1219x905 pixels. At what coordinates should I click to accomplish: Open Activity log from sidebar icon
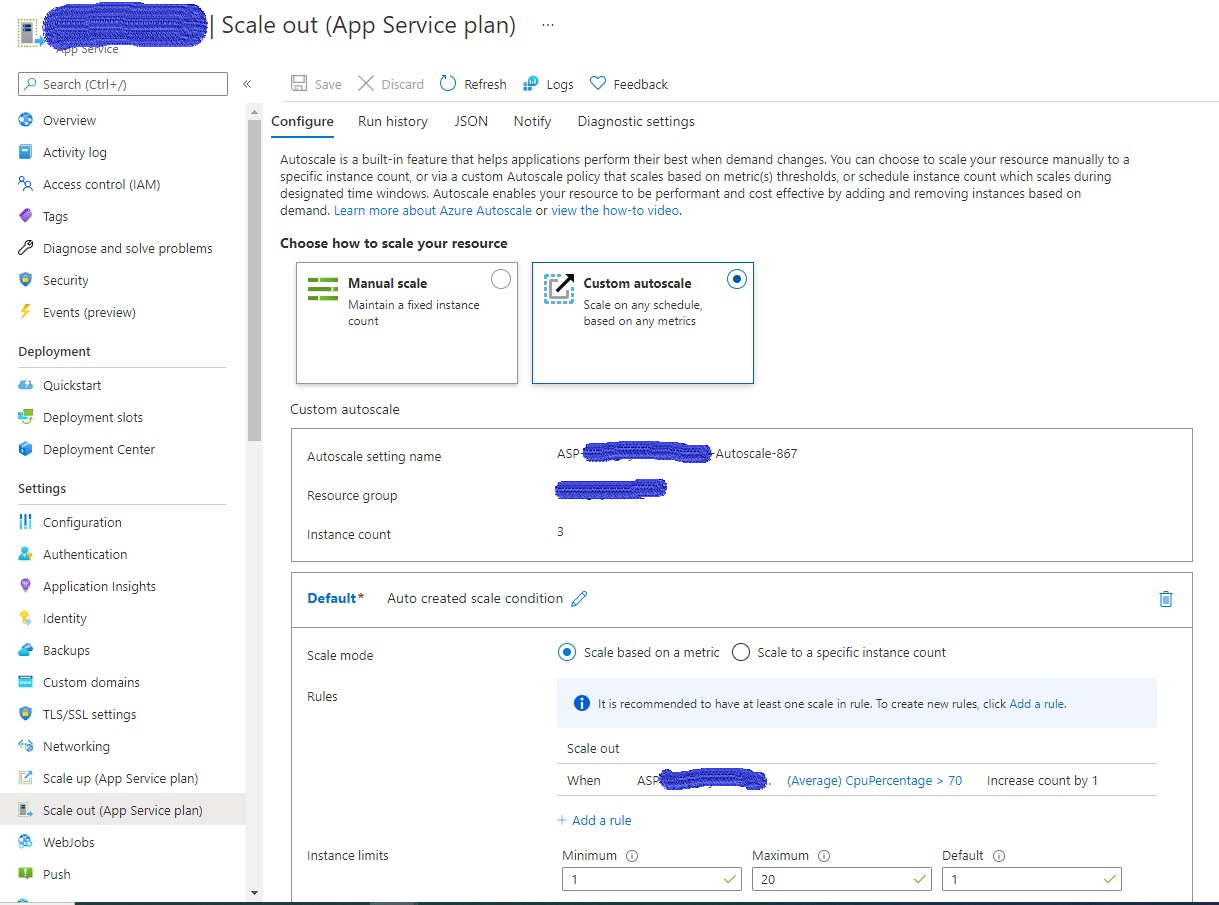(26, 152)
